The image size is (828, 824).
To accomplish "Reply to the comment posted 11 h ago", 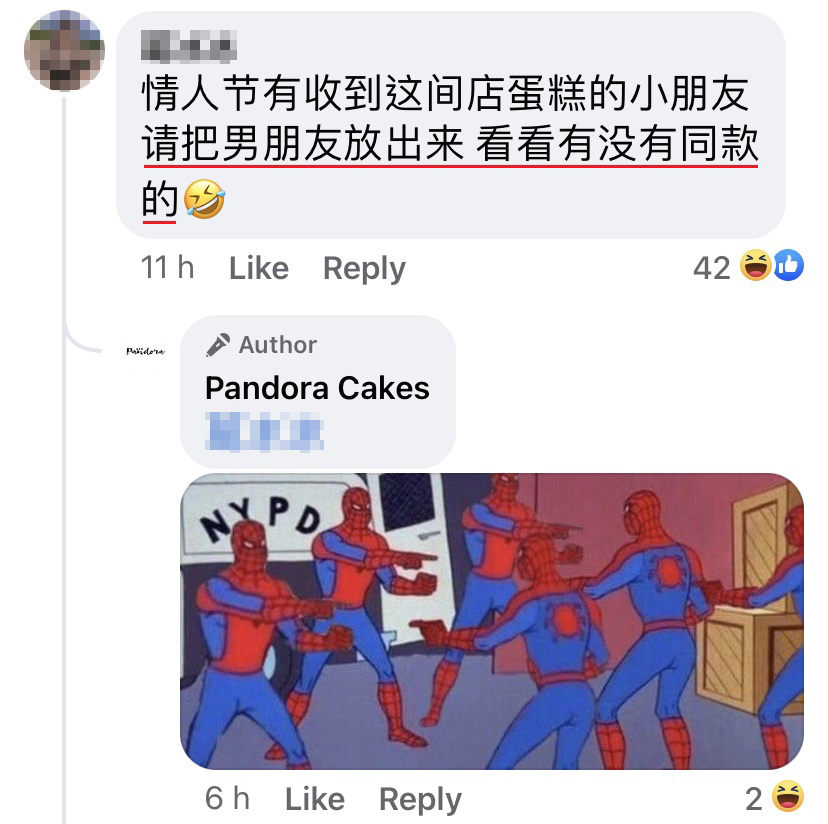I will 364,269.
